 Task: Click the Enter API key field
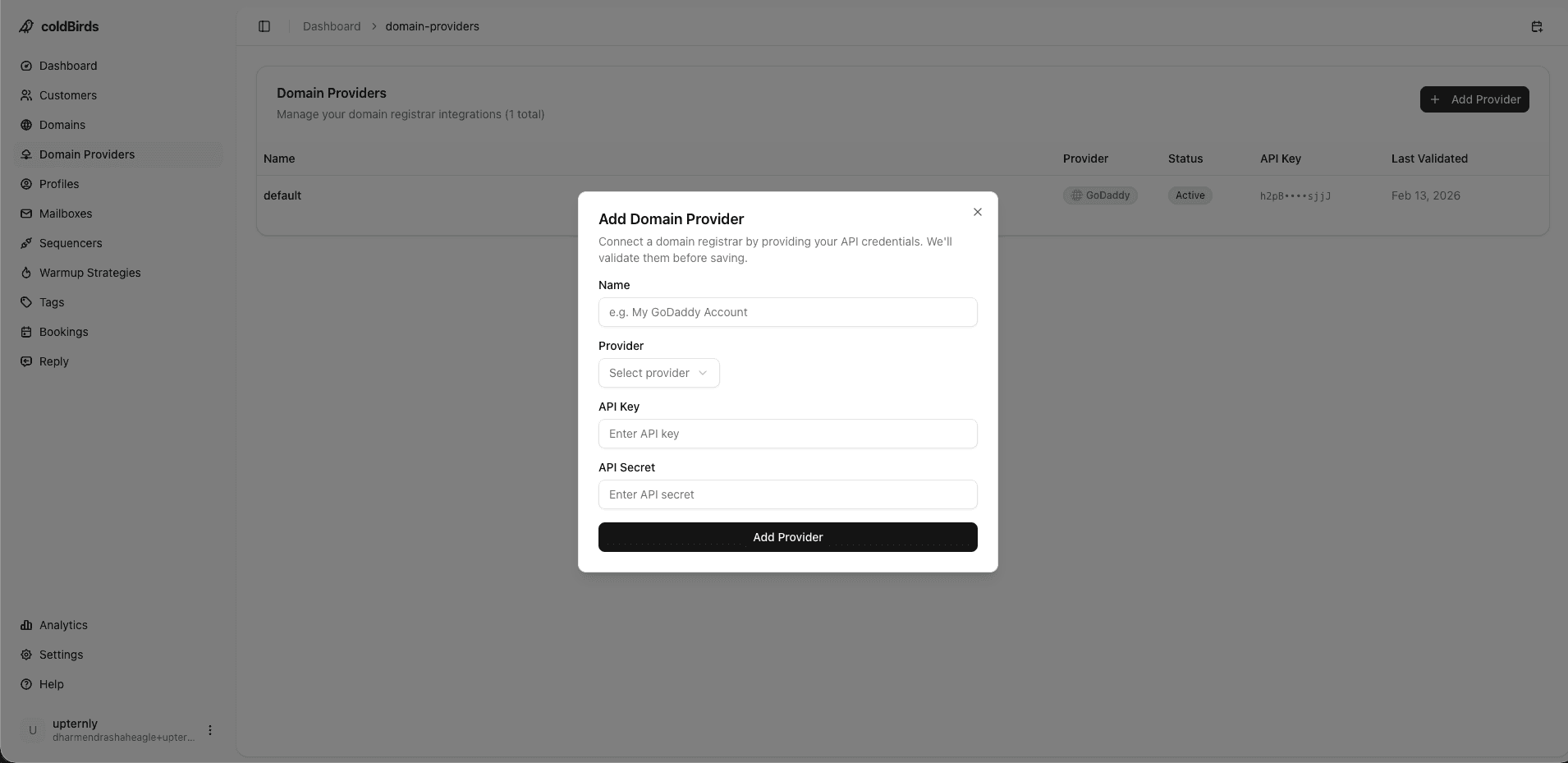coord(787,434)
